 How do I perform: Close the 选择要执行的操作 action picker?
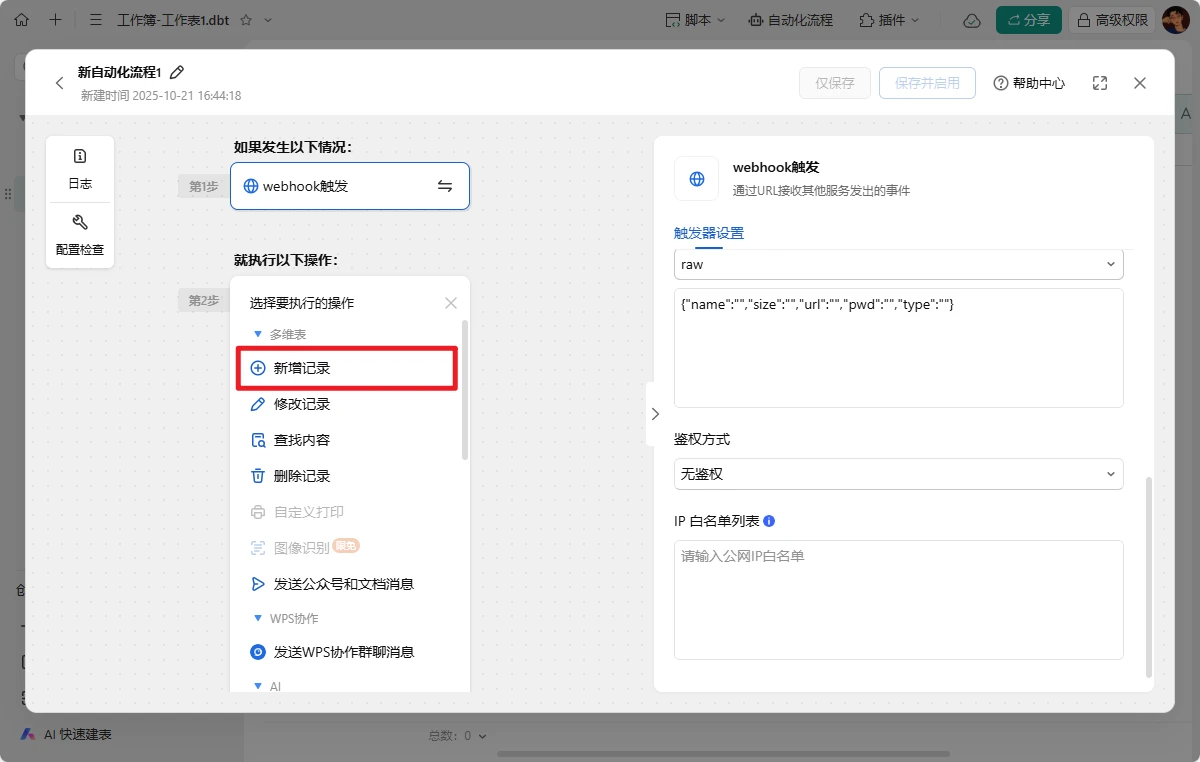point(451,303)
